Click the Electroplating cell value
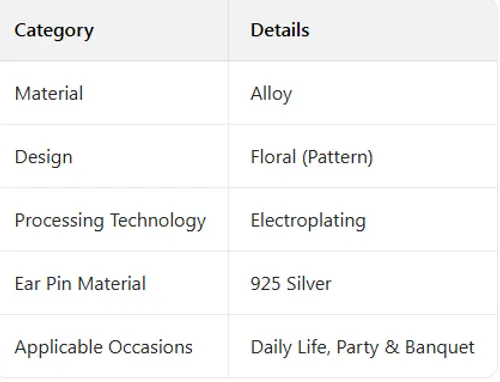Image resolution: width=500 pixels, height=382 pixels. click(308, 221)
